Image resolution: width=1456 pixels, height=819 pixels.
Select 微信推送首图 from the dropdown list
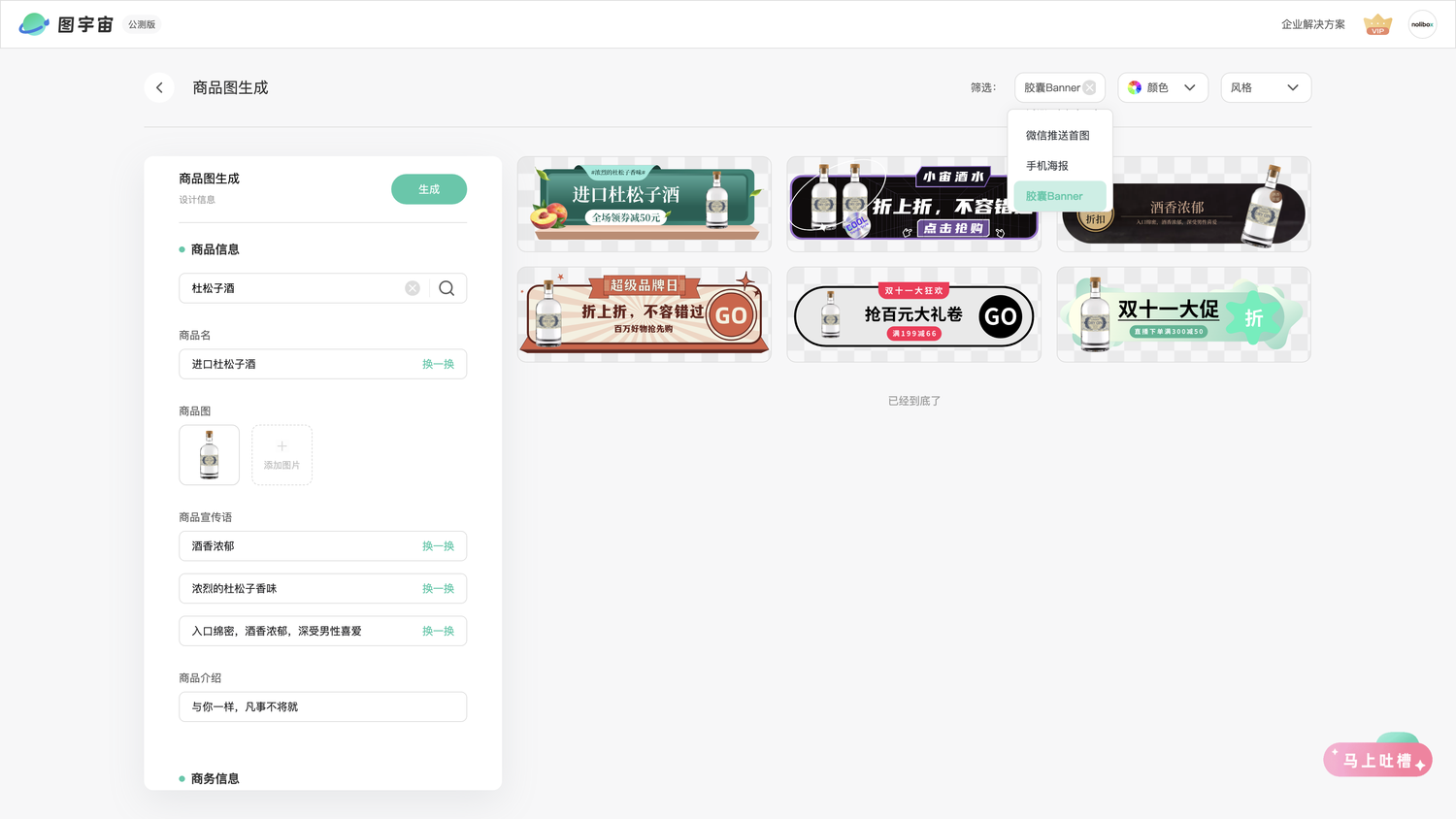tap(1059, 136)
